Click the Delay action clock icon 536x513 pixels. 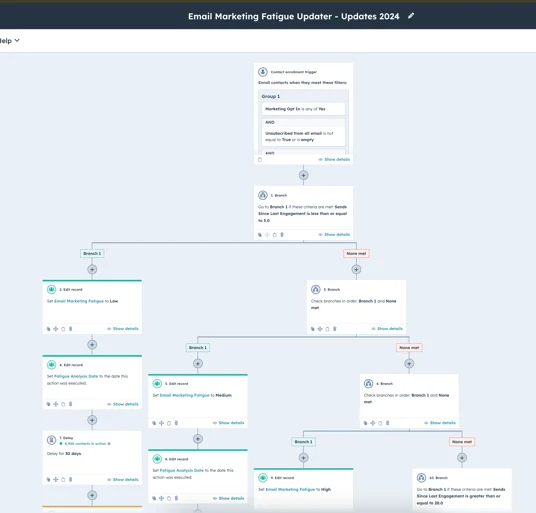[51, 440]
